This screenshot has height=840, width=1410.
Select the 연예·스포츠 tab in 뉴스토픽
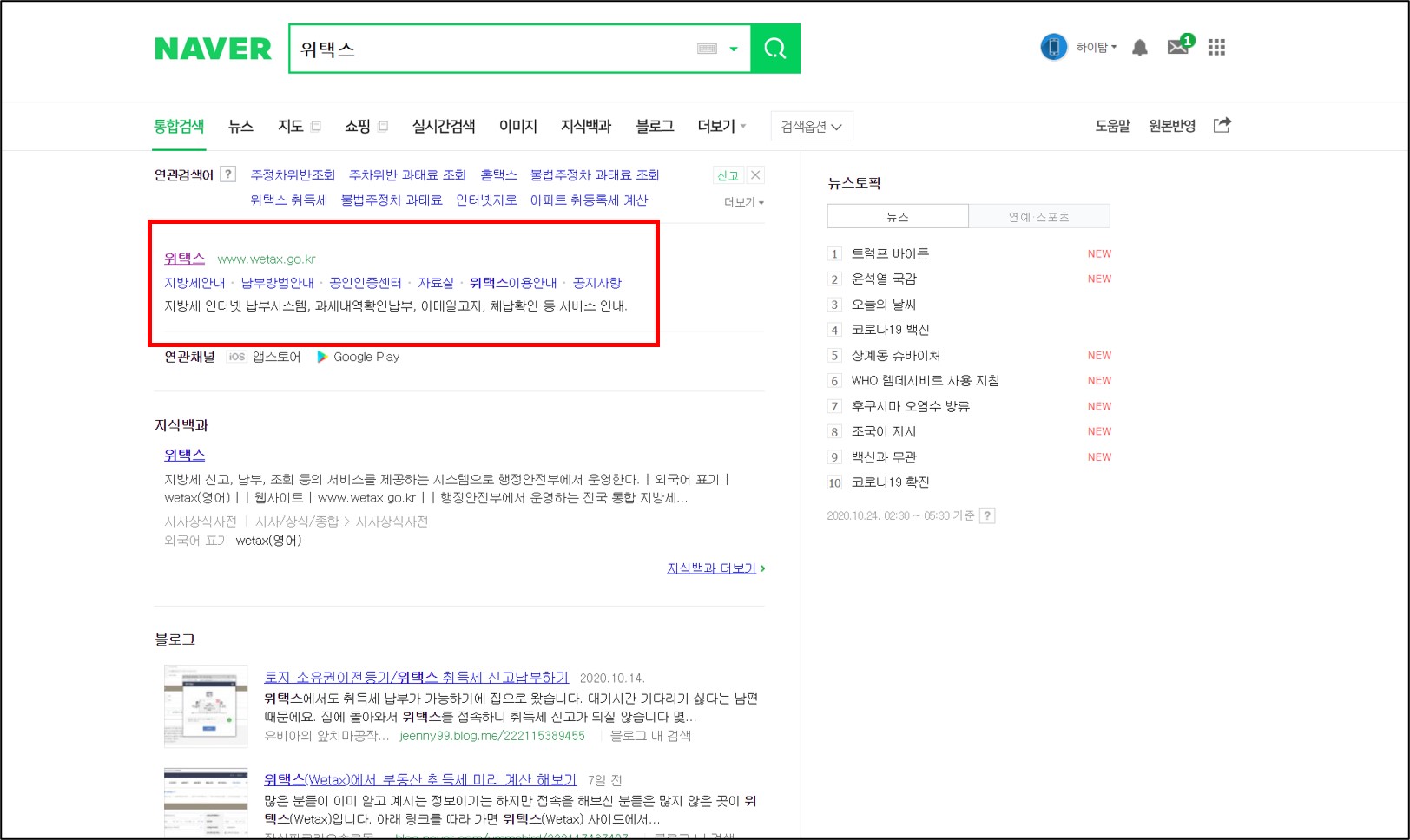[1039, 216]
